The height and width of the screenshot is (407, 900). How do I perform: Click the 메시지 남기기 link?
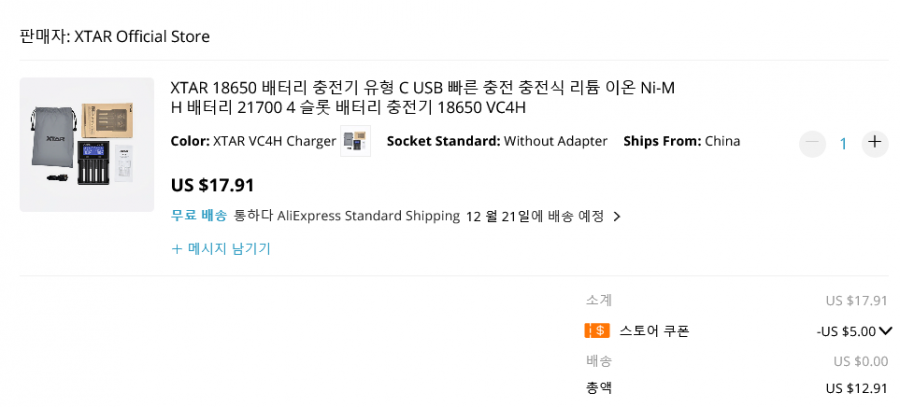click(229, 249)
